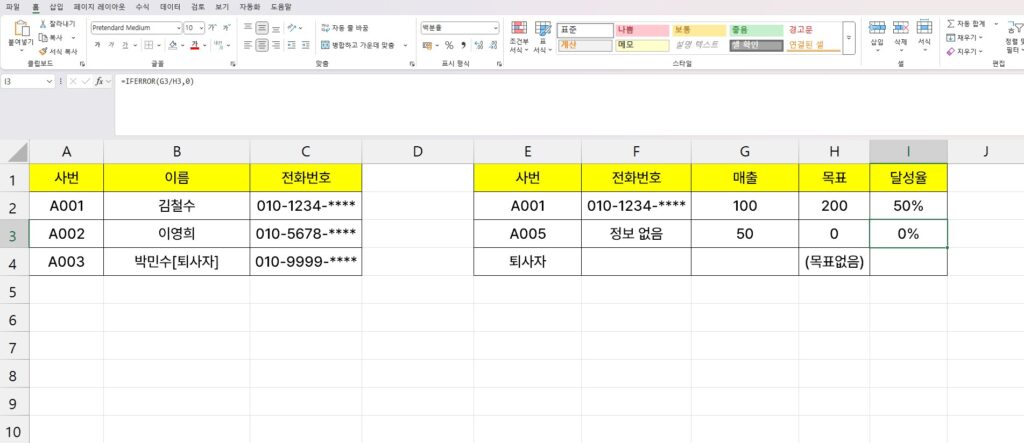Apply percent style with the % icon

449,45
